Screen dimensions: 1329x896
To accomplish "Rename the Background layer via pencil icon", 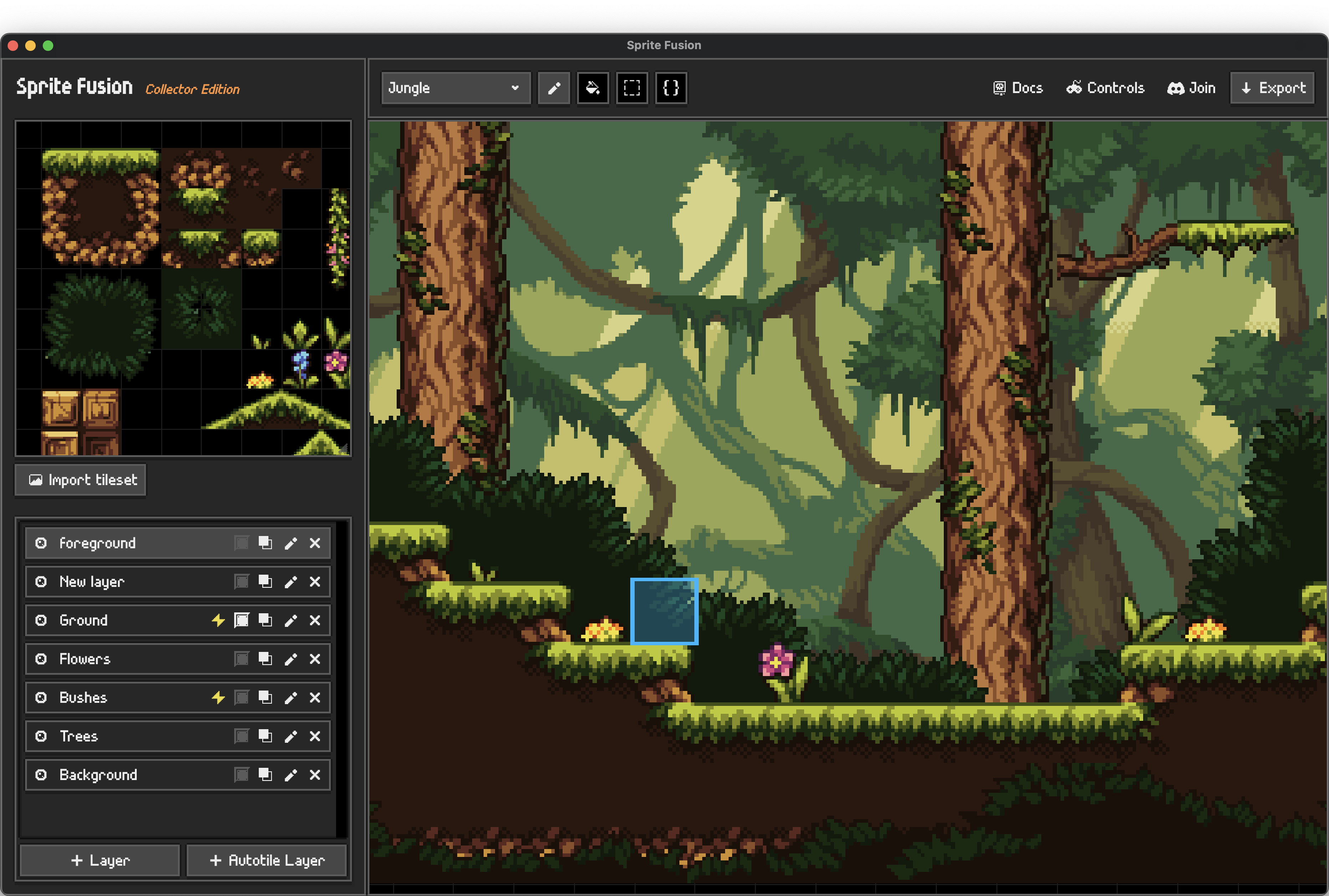I will click(x=291, y=775).
